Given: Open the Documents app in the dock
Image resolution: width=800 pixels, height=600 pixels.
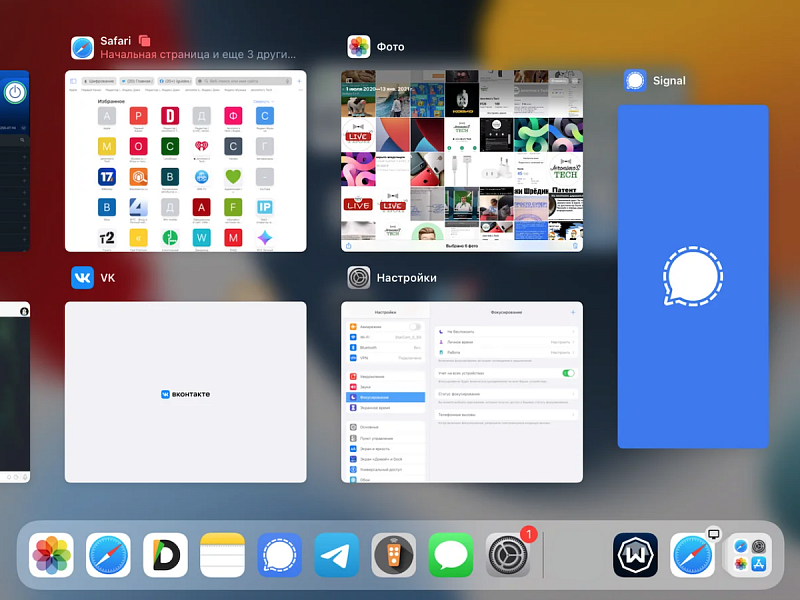Looking at the screenshot, I should coord(165,554).
